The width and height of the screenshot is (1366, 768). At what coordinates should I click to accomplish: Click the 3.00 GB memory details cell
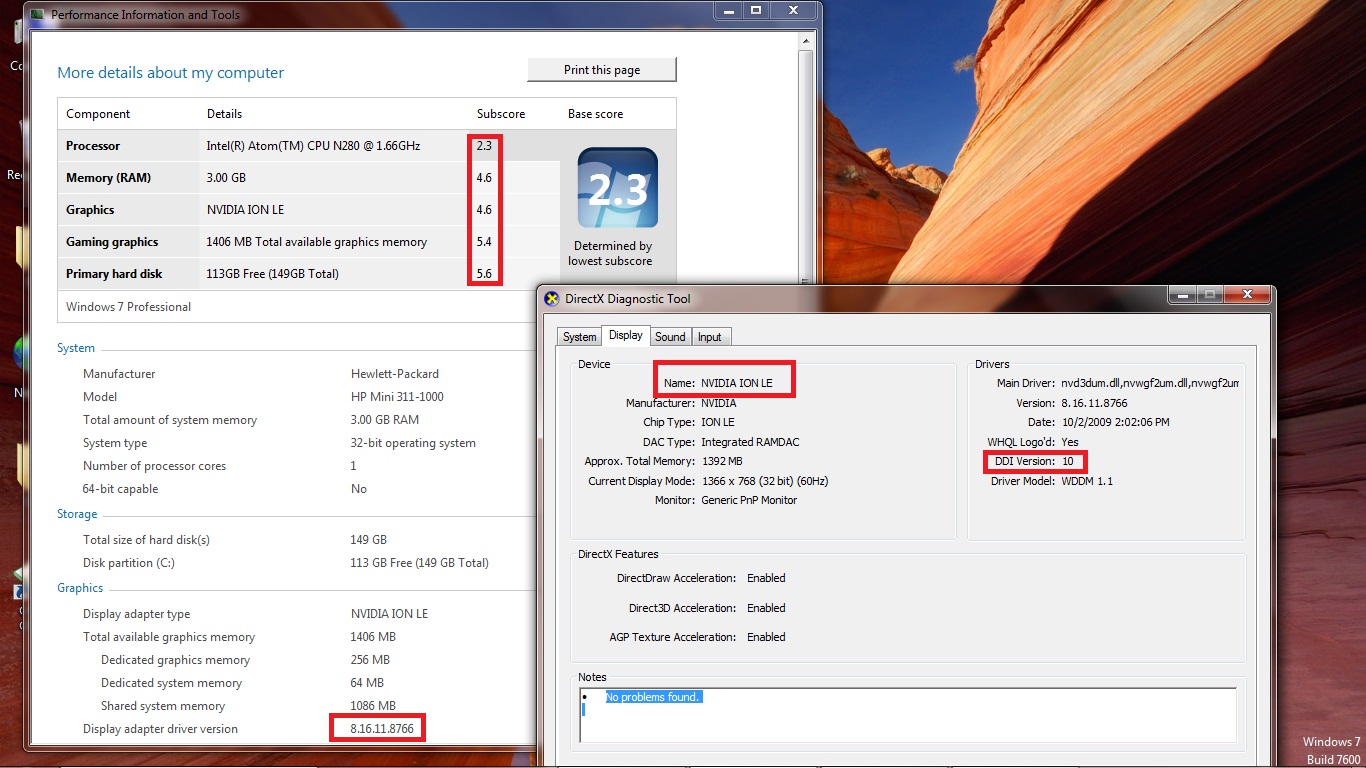pyautogui.click(x=226, y=178)
